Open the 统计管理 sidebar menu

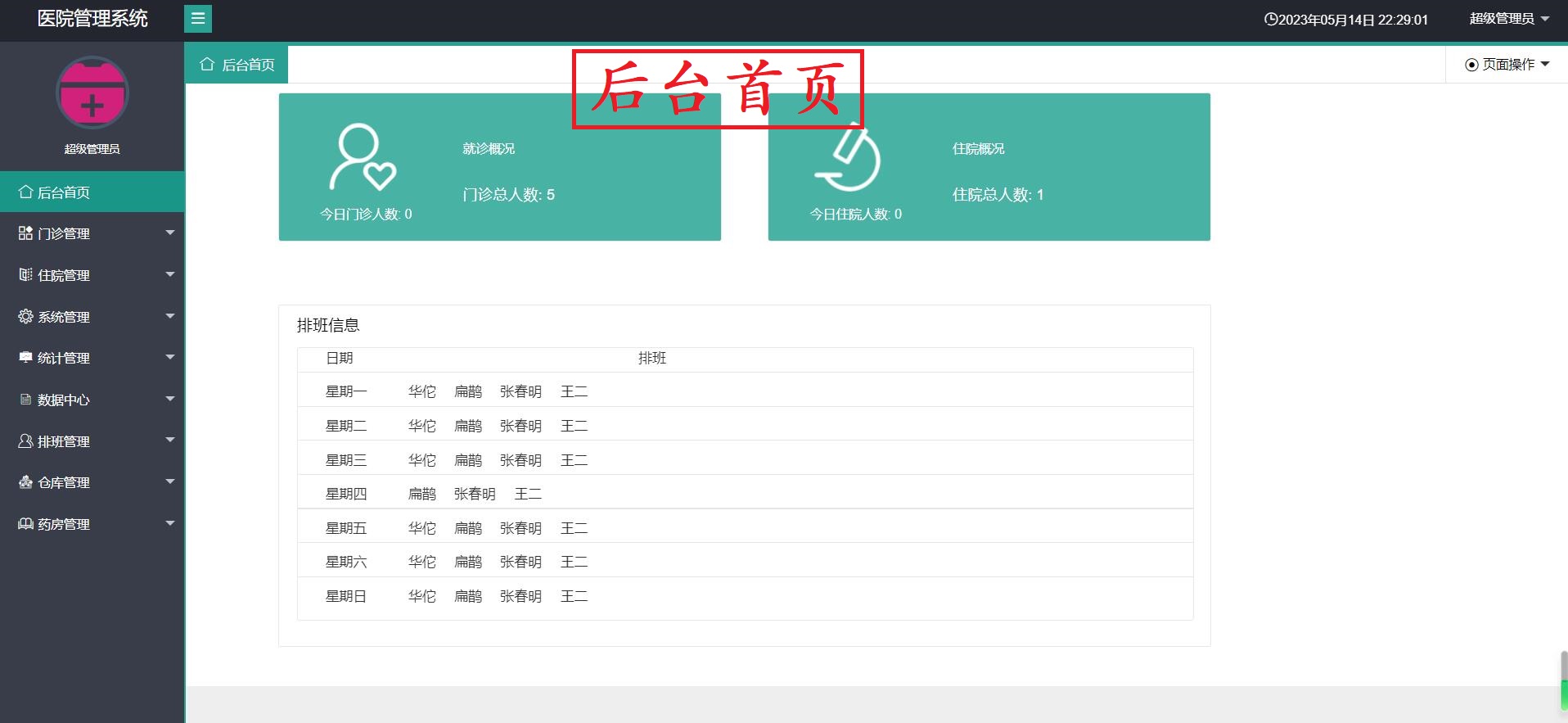[x=92, y=358]
